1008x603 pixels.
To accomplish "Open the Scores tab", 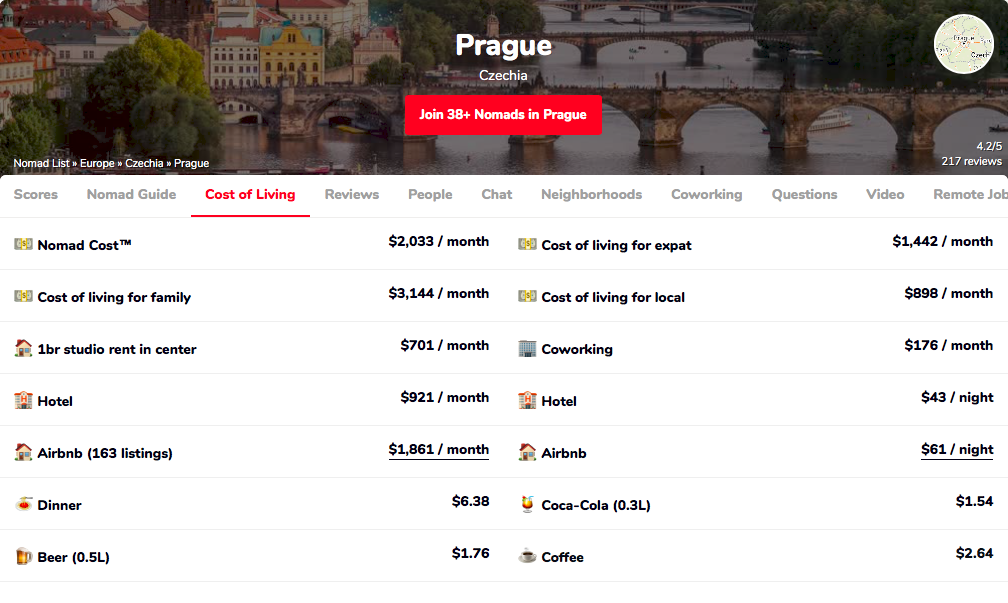I will click(36, 194).
